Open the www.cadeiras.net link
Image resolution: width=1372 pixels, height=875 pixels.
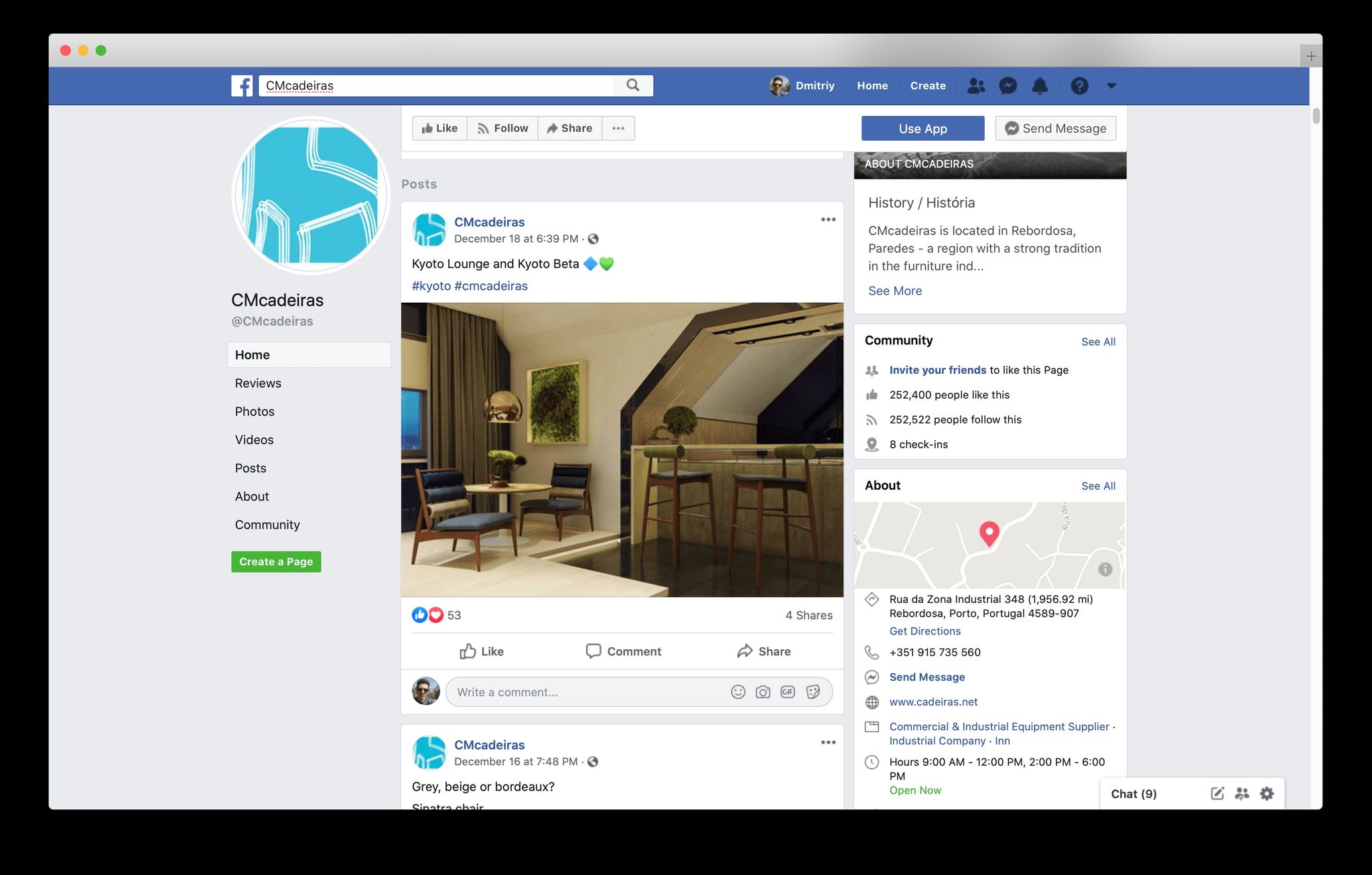(933, 701)
